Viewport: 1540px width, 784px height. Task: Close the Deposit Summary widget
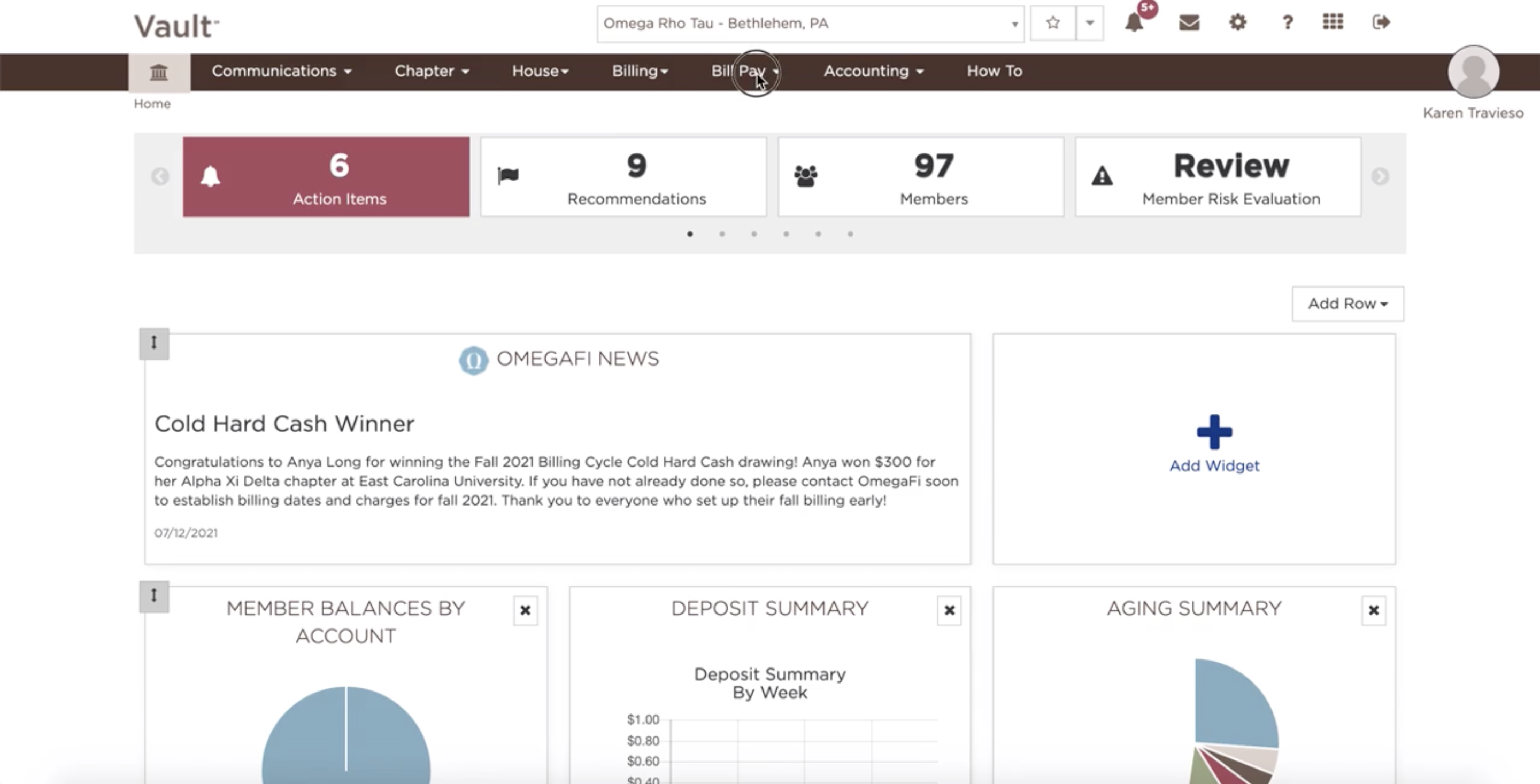coord(949,610)
